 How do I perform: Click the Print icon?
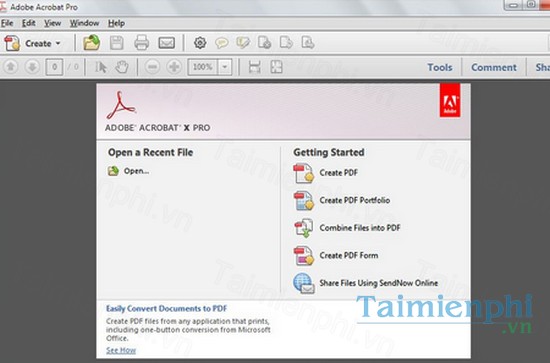pyautogui.click(x=142, y=43)
